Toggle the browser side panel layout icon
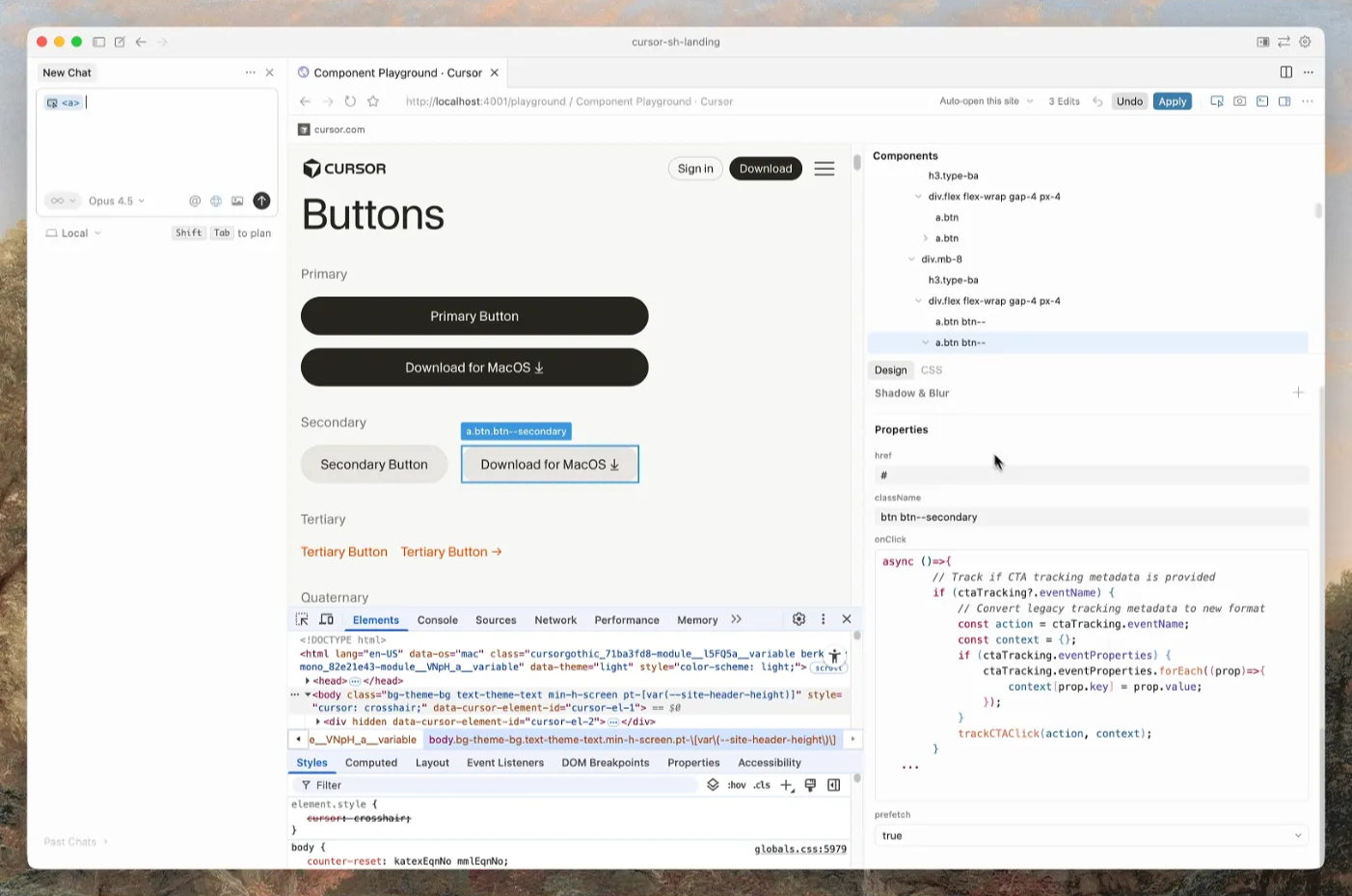Image resolution: width=1352 pixels, height=896 pixels. 1284,101
